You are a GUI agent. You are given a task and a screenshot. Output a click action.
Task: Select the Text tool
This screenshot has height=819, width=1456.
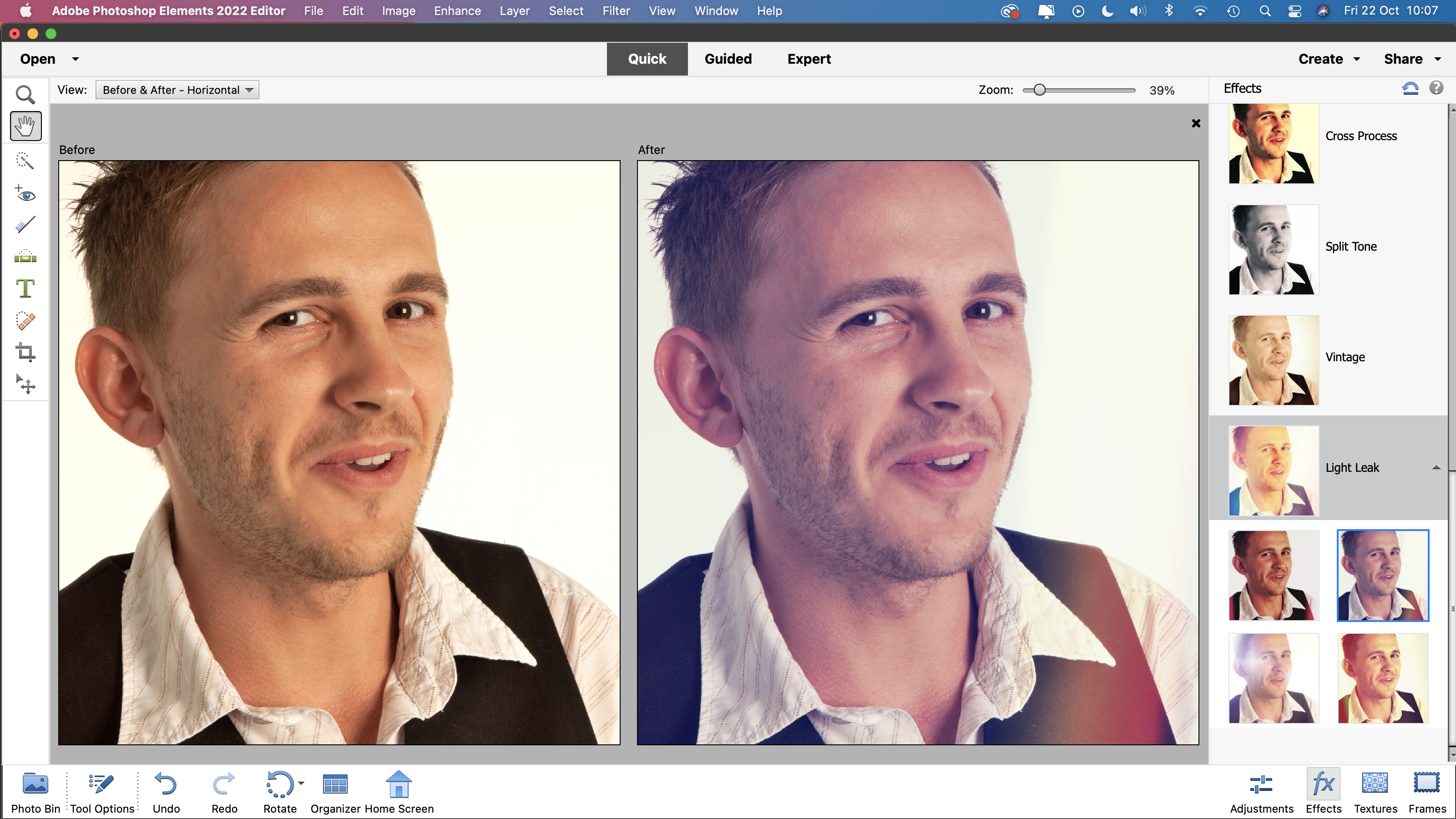(x=25, y=289)
